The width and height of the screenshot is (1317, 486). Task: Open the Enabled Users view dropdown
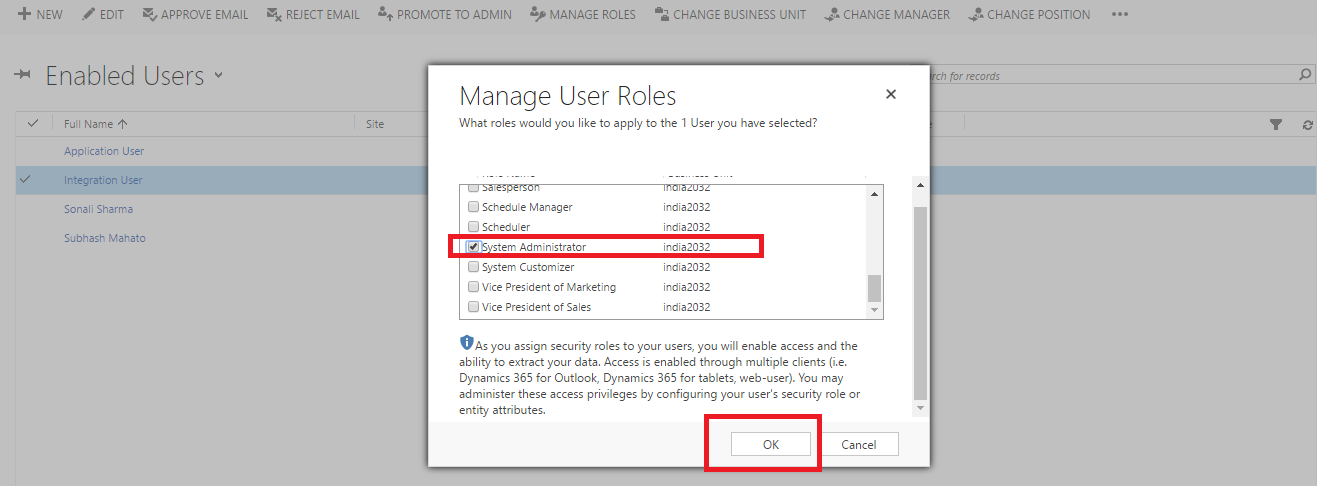(x=219, y=76)
